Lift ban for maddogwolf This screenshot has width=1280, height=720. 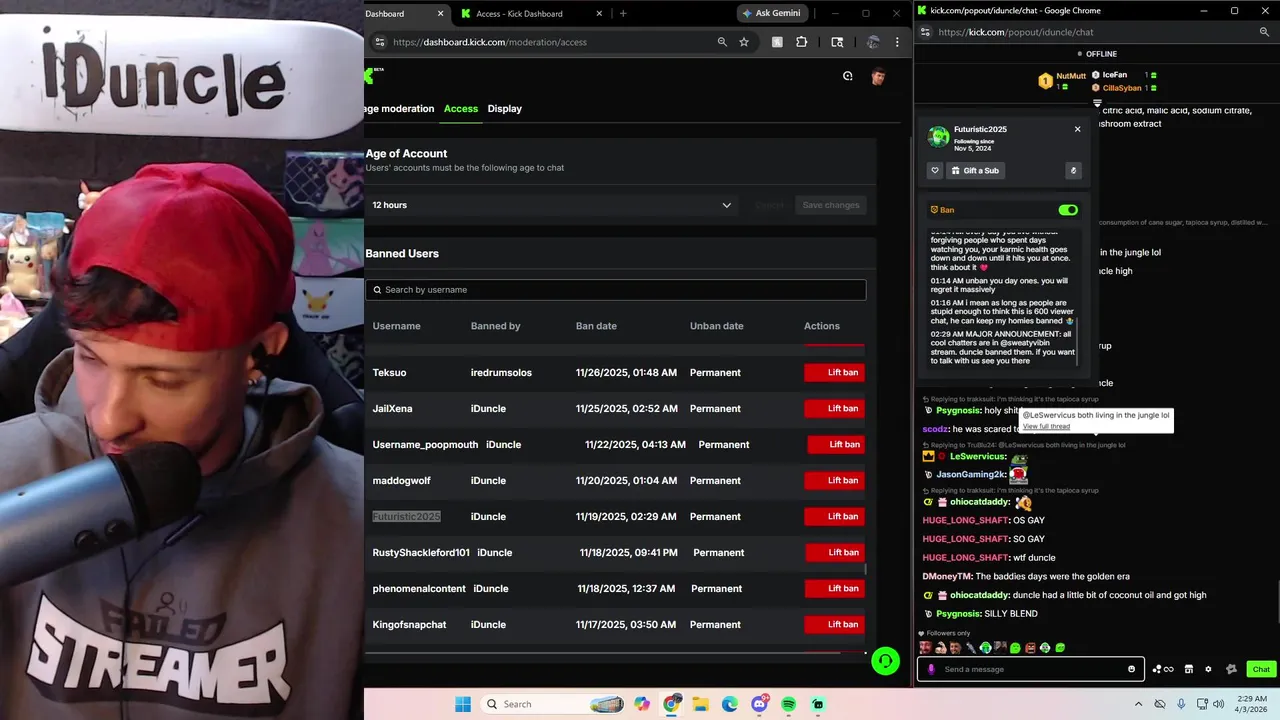pyautogui.click(x=835, y=480)
